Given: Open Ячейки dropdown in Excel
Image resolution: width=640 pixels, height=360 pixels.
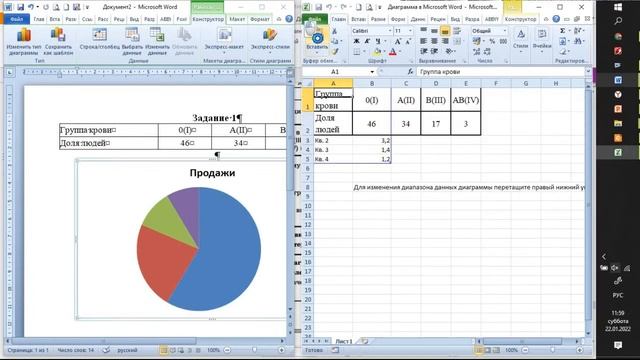Looking at the screenshot, I should 542,41.
